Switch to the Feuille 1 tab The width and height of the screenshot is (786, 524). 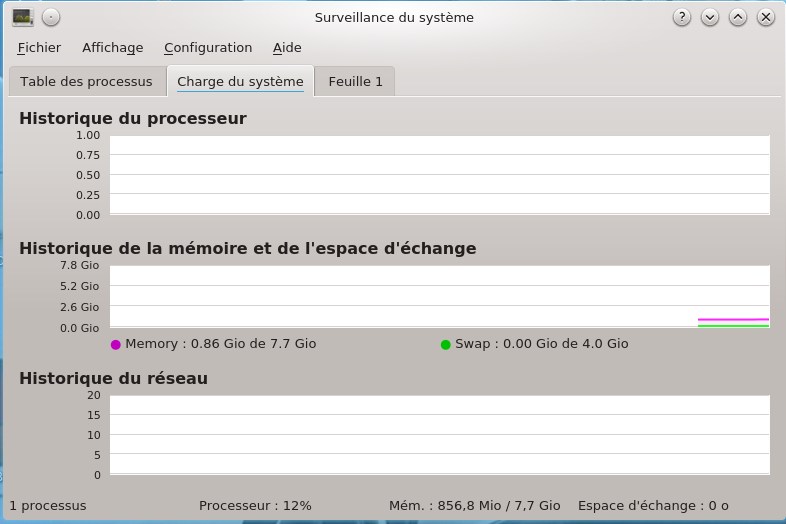point(355,81)
